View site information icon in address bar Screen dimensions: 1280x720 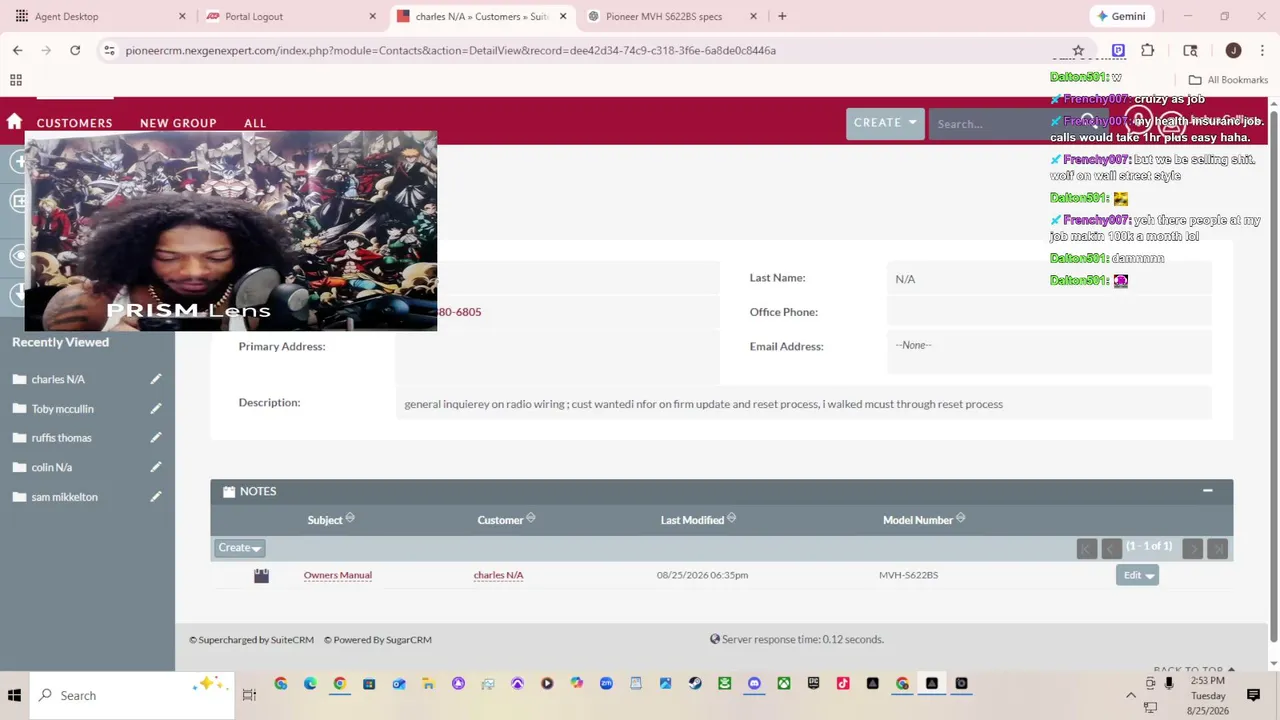tap(109, 50)
